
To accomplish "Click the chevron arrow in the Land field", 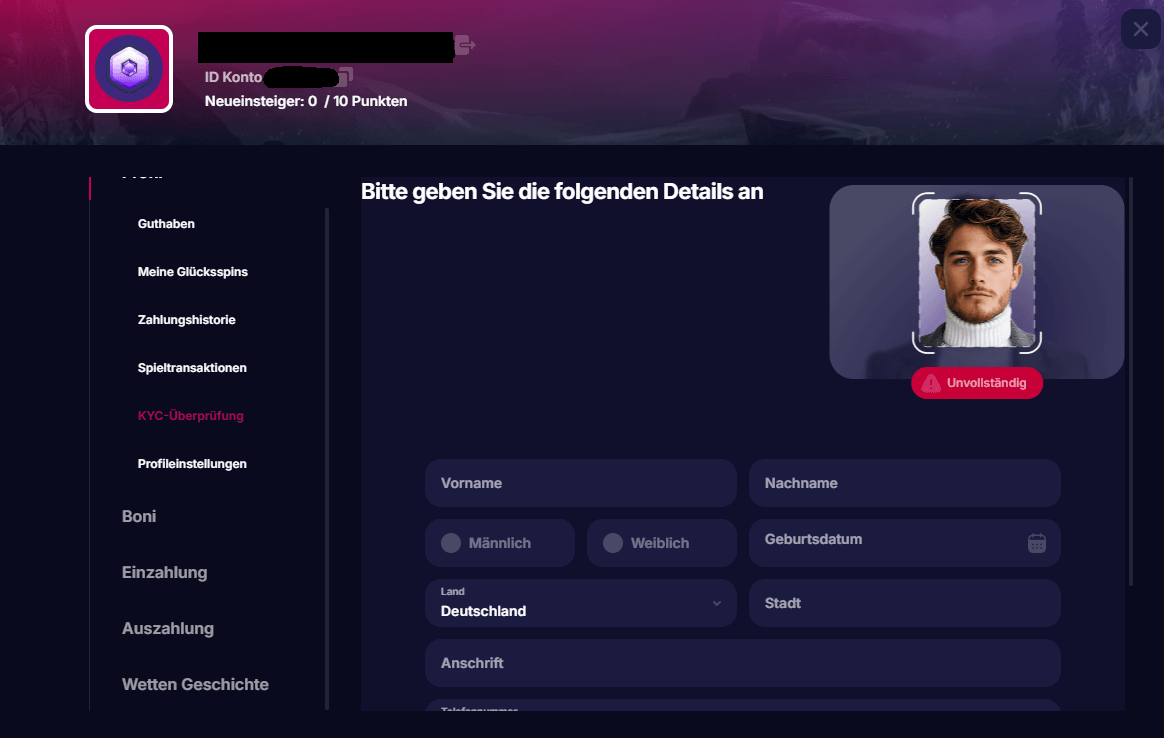I will coord(717,603).
